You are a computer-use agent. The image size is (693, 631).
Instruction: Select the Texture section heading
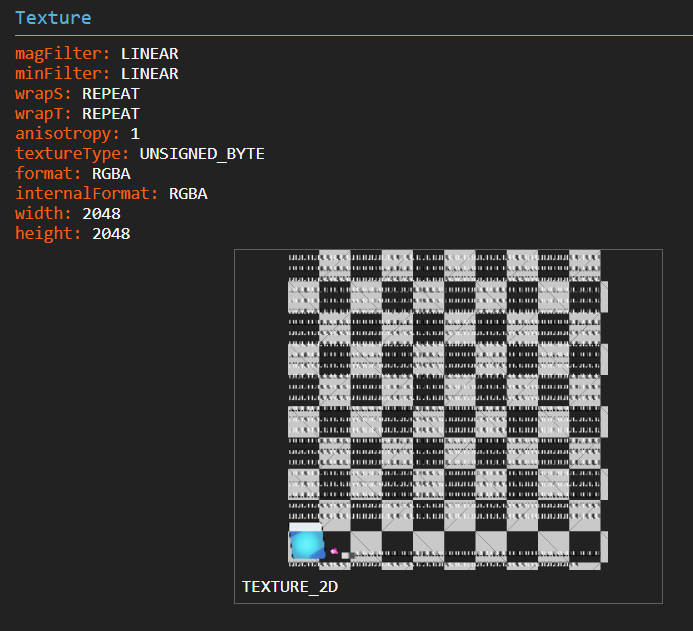pyautogui.click(x=53, y=18)
